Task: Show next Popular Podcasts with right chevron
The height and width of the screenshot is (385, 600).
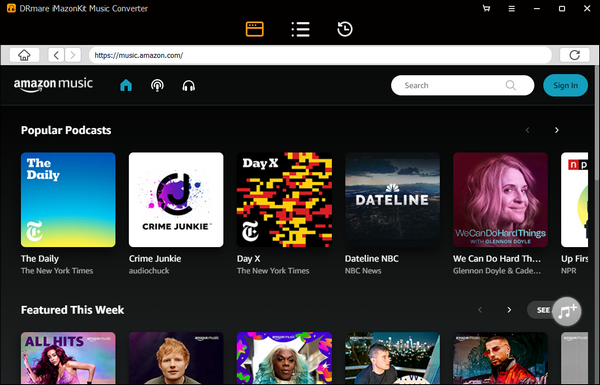Action: tap(556, 130)
